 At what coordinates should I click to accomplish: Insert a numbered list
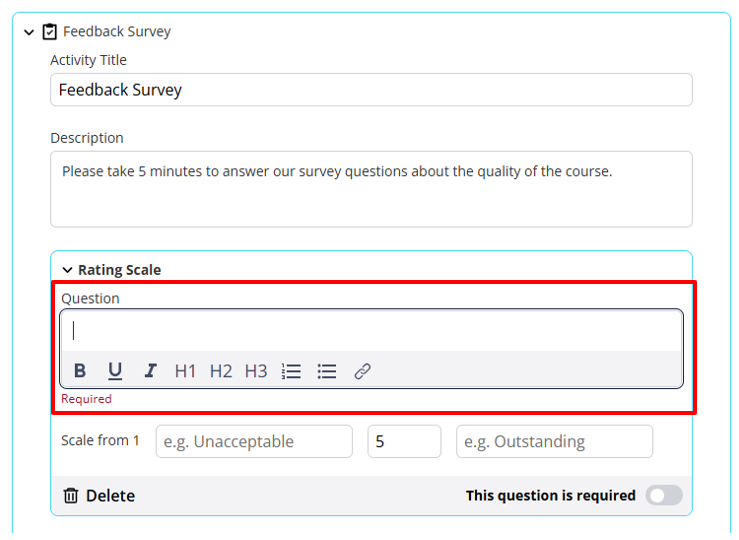click(x=291, y=371)
